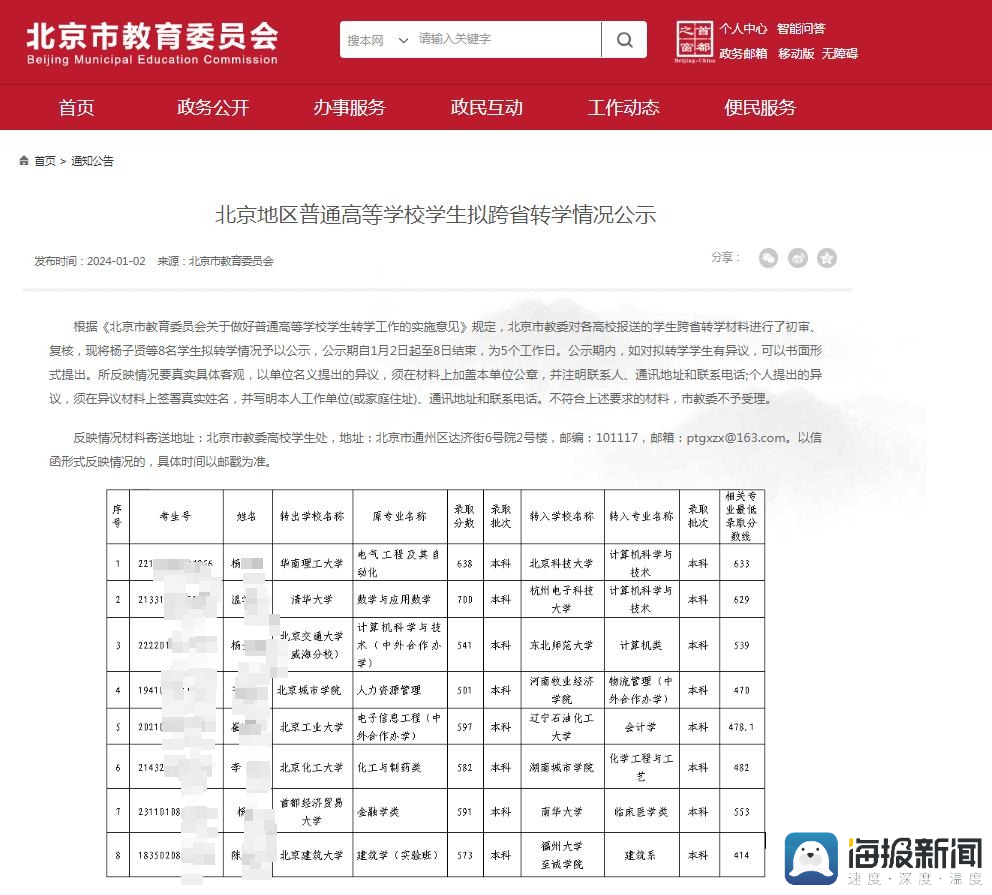Click the 北京市教育委员会 header logo

(150, 42)
